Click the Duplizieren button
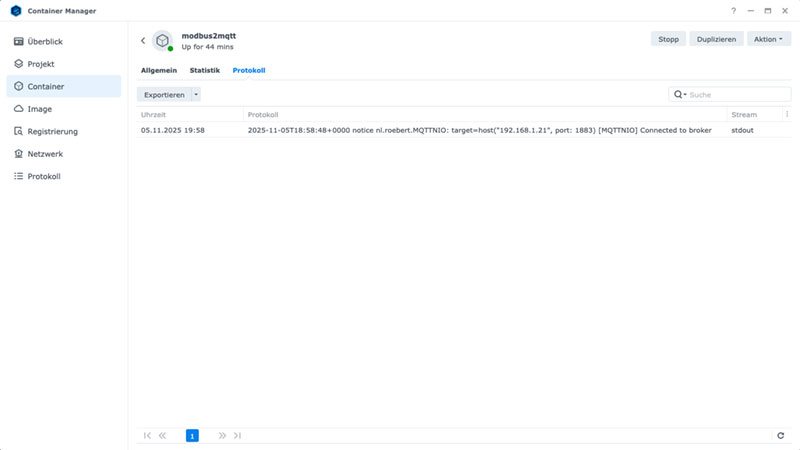 tap(716, 39)
